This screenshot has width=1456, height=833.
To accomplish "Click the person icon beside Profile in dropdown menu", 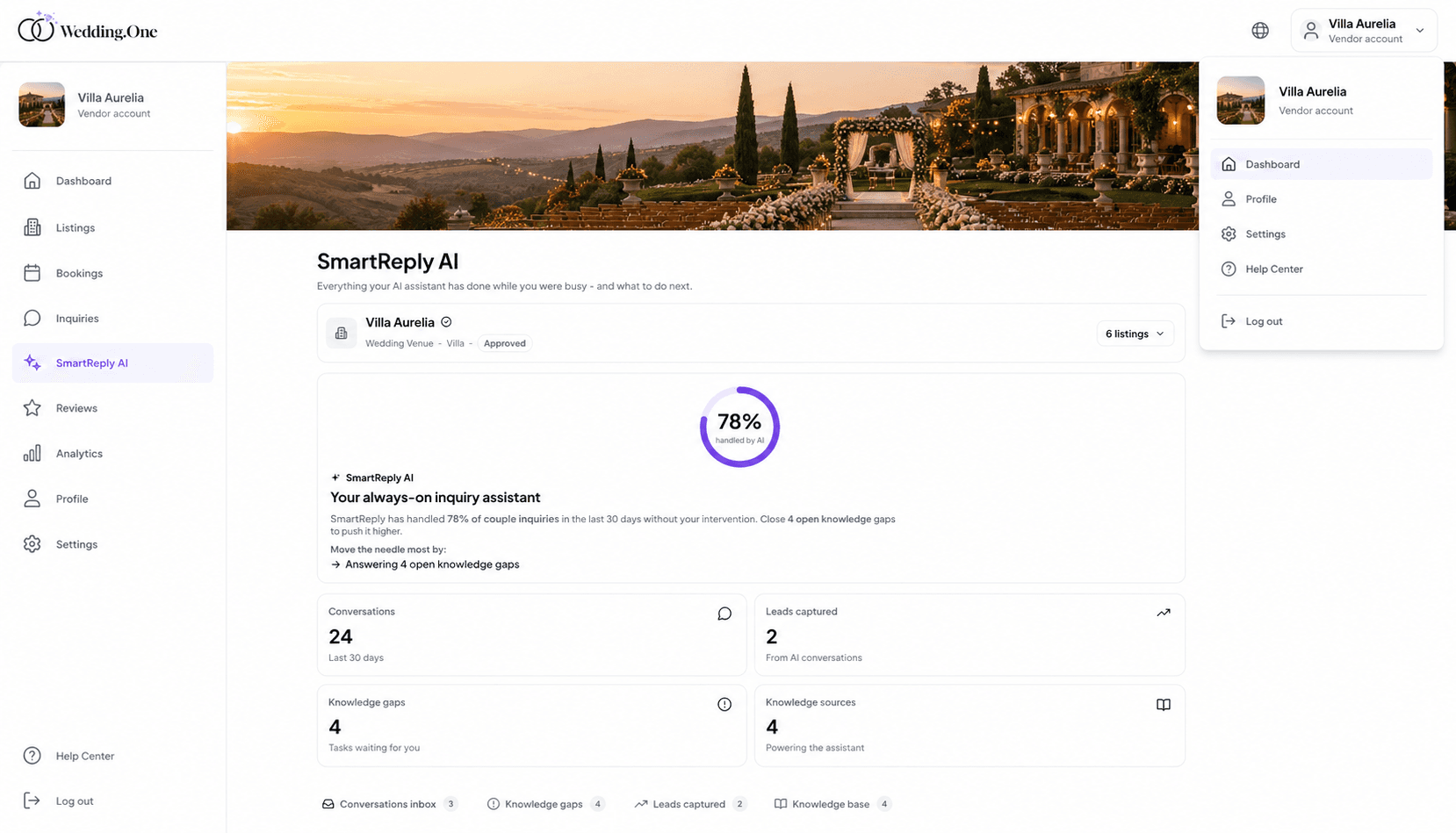I will click(1229, 199).
